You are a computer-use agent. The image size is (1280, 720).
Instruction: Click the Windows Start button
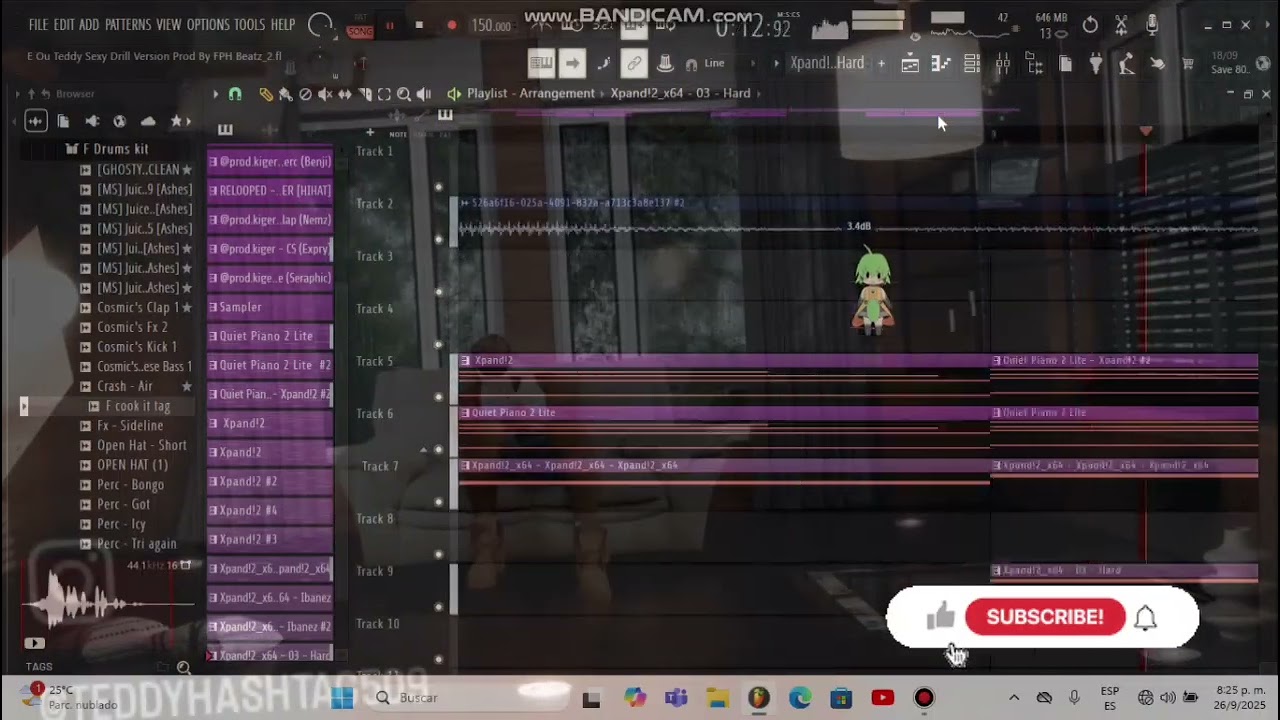pyautogui.click(x=342, y=698)
